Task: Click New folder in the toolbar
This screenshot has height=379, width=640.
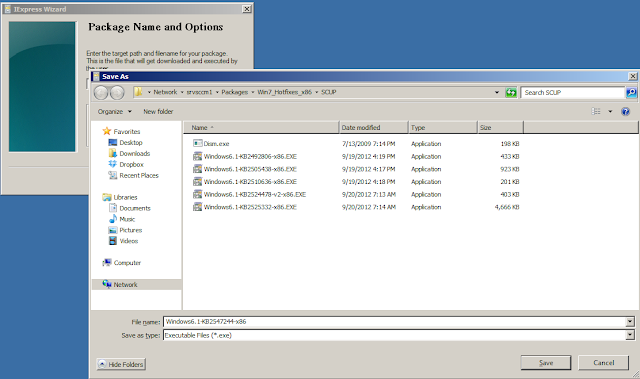Action: [158, 111]
